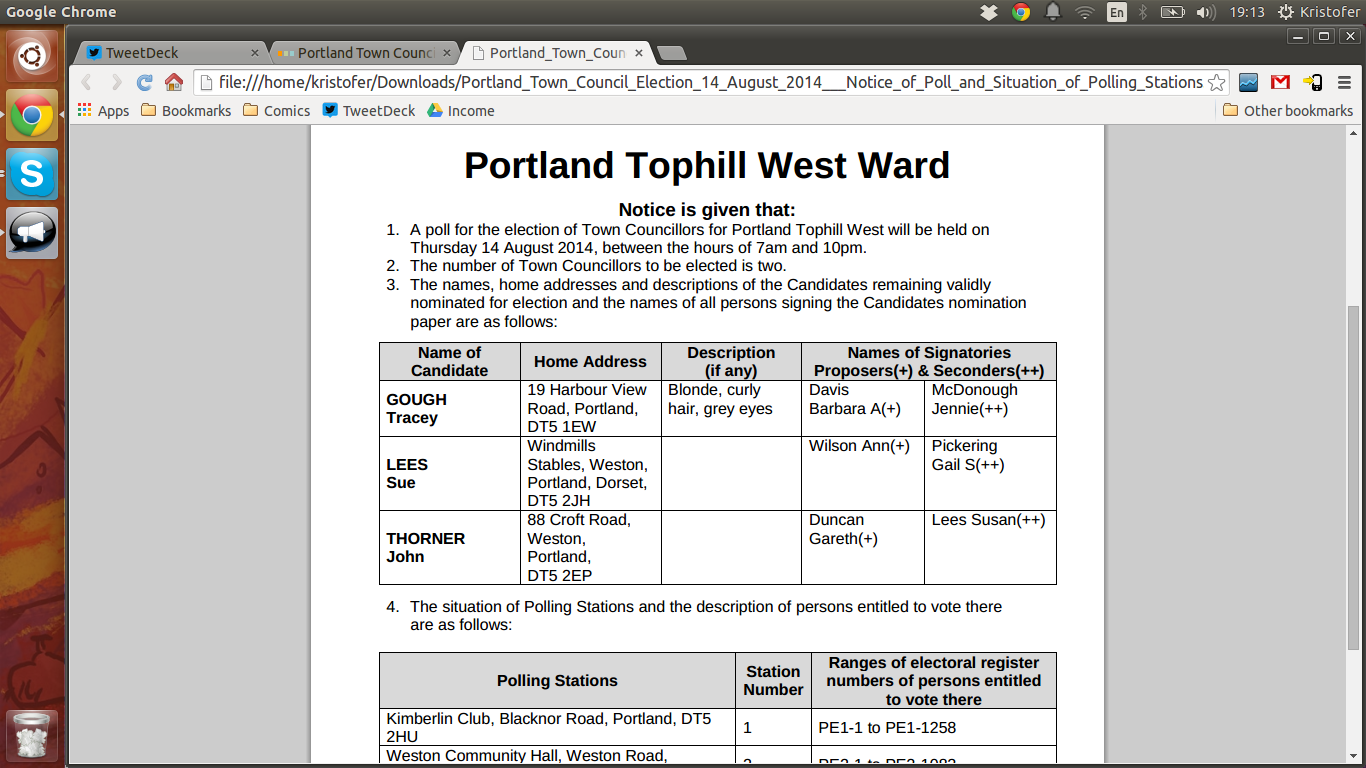Open notifications bell in top panel
This screenshot has width=1366, height=768.
tap(1053, 12)
